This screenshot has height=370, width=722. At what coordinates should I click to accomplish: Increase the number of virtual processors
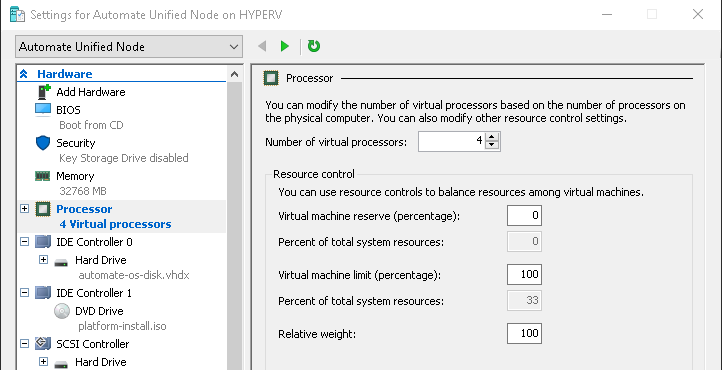coord(492,137)
